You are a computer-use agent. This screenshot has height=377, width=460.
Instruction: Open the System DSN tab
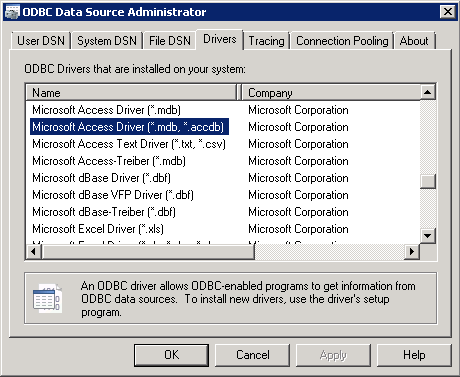pyautogui.click(x=107, y=41)
